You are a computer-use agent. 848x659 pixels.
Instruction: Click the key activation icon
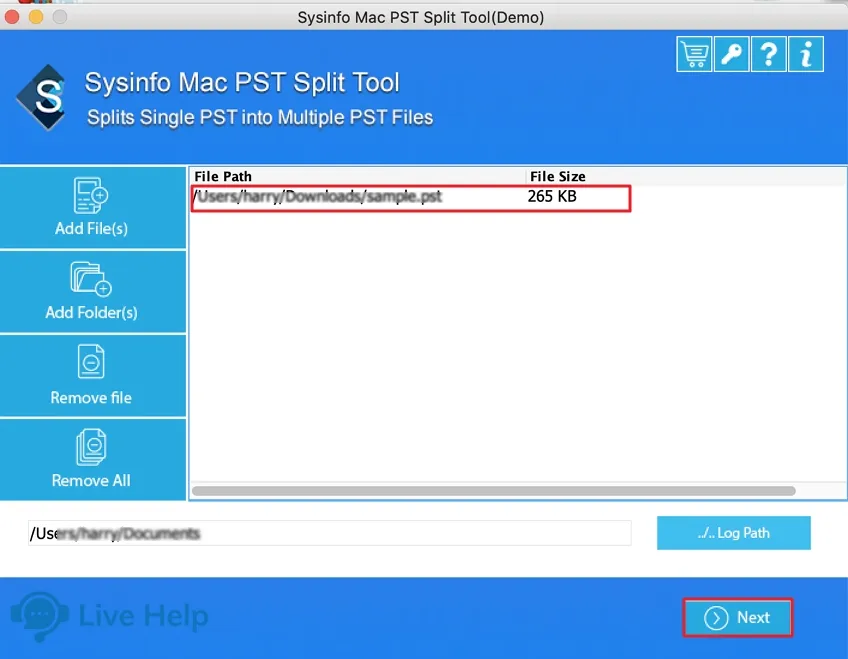tap(731, 54)
